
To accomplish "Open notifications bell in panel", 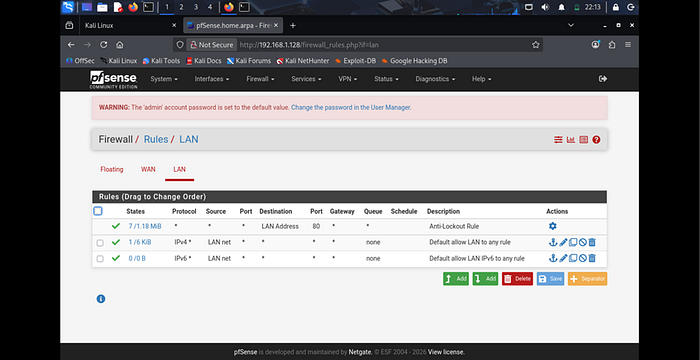I will pyautogui.click(x=561, y=7).
